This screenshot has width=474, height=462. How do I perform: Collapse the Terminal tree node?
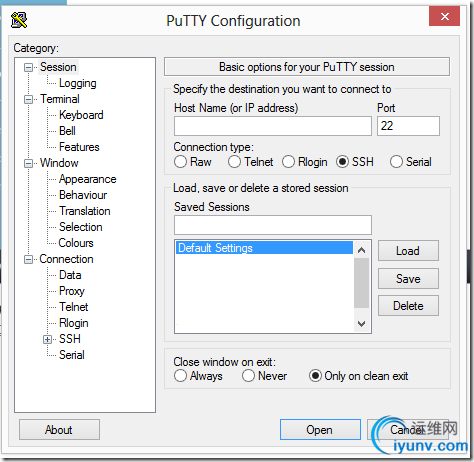(28, 99)
